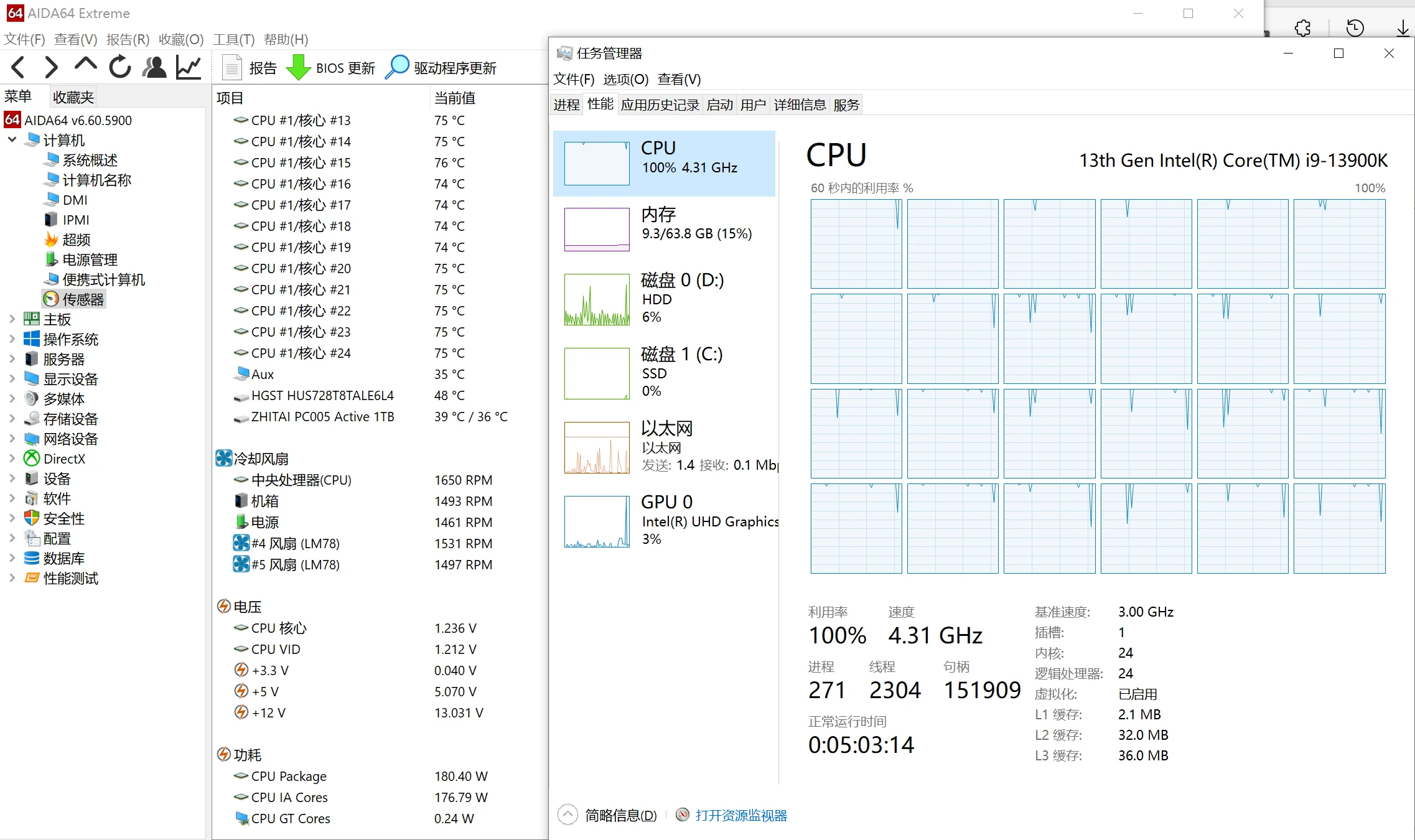The width and height of the screenshot is (1415, 840).
Task: Click the download arrow icon at top right
Action: (x=1403, y=28)
